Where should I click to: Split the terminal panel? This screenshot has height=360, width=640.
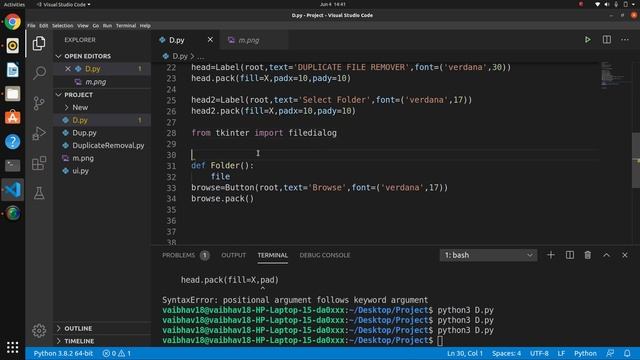(569, 255)
